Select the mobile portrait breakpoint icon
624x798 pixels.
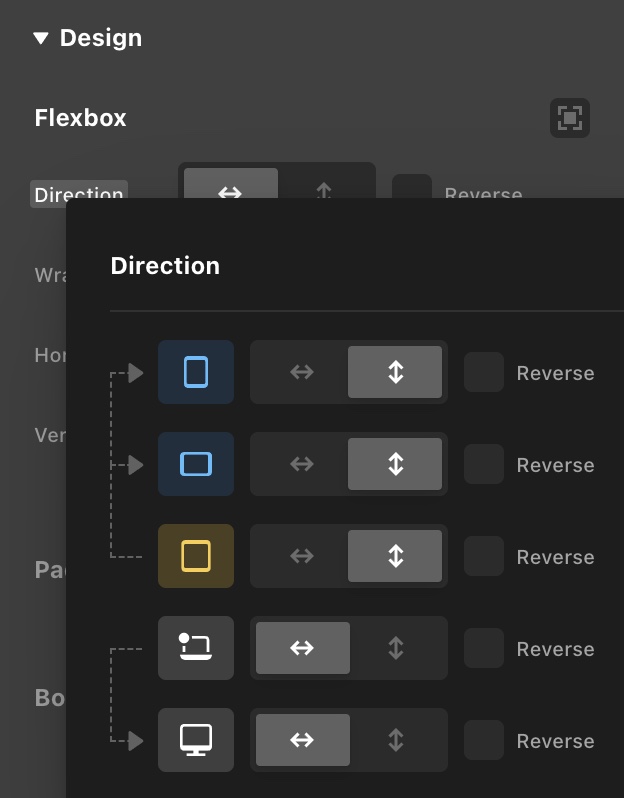196,372
